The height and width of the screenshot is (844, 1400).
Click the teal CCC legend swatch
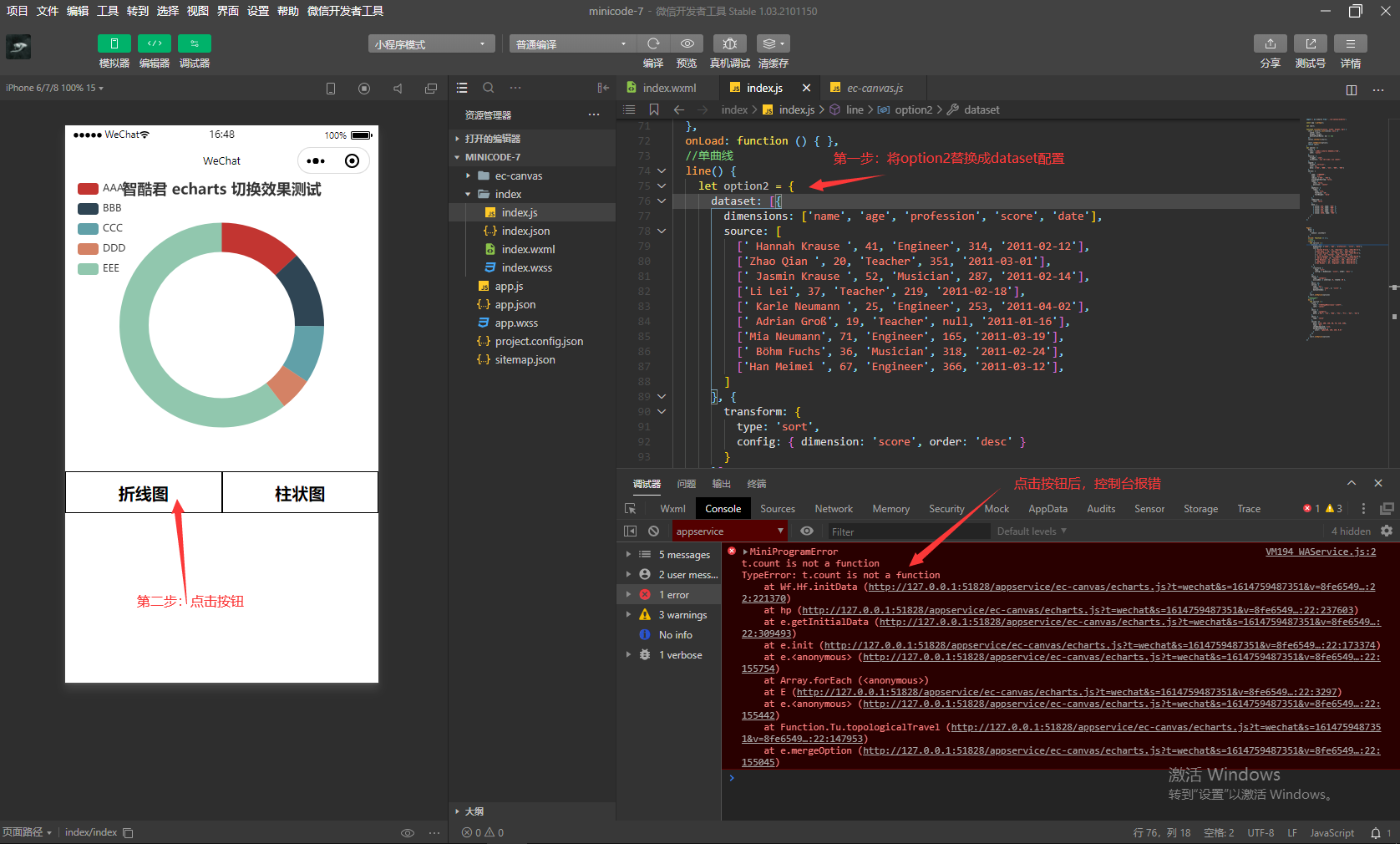click(x=88, y=228)
